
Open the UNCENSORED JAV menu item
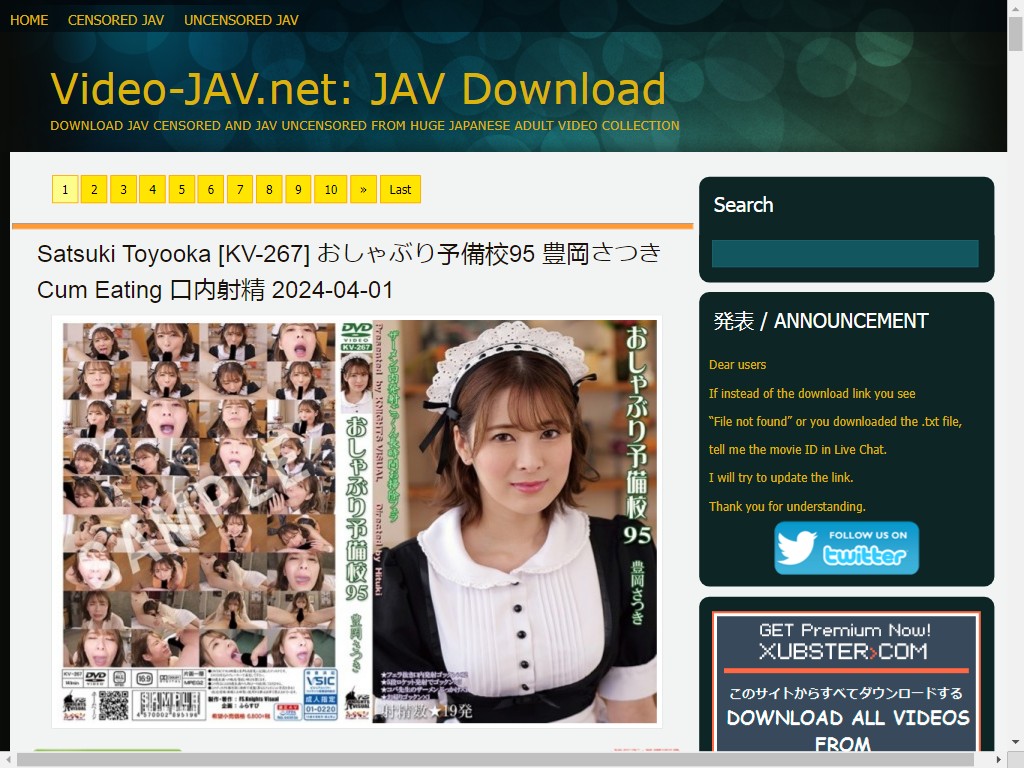click(241, 20)
